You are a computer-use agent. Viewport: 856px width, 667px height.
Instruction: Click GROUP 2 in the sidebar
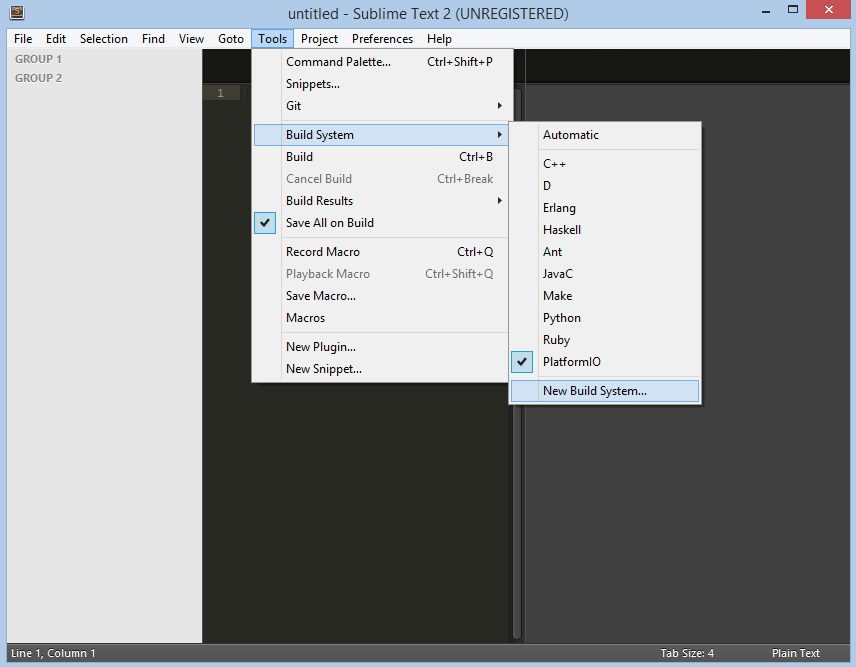(x=38, y=78)
